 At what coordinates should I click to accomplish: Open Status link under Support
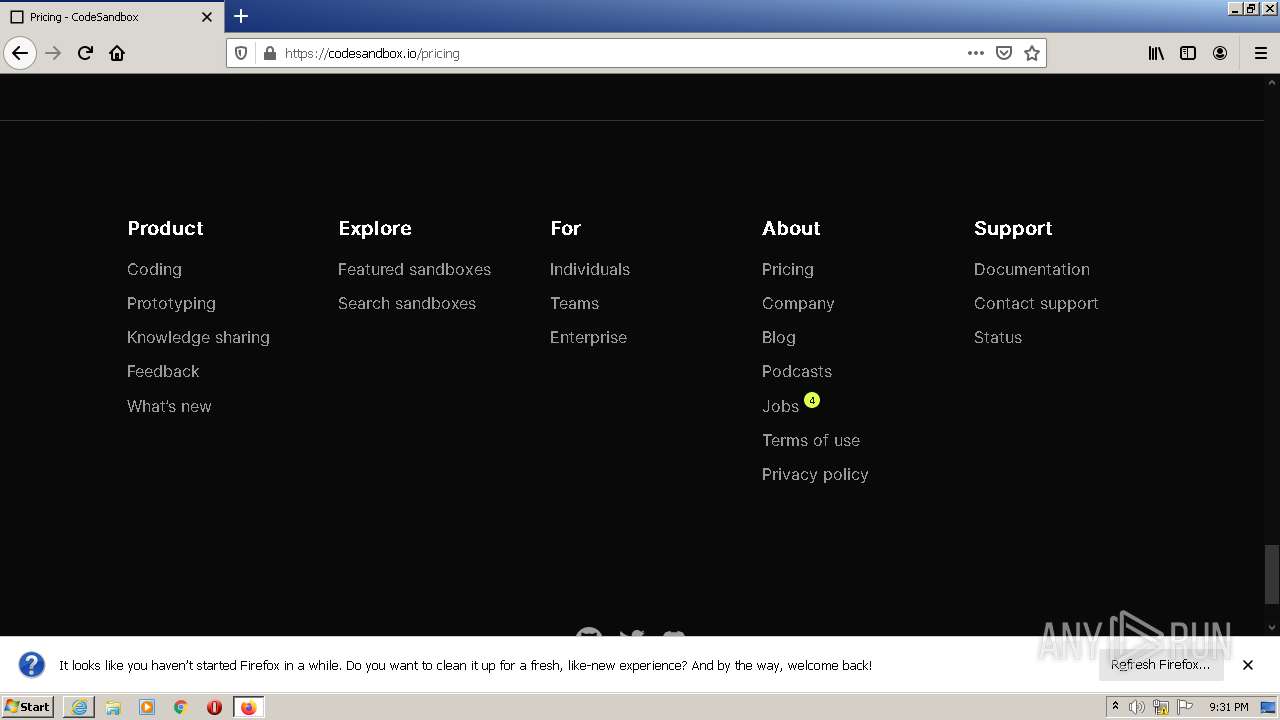[x=998, y=337]
